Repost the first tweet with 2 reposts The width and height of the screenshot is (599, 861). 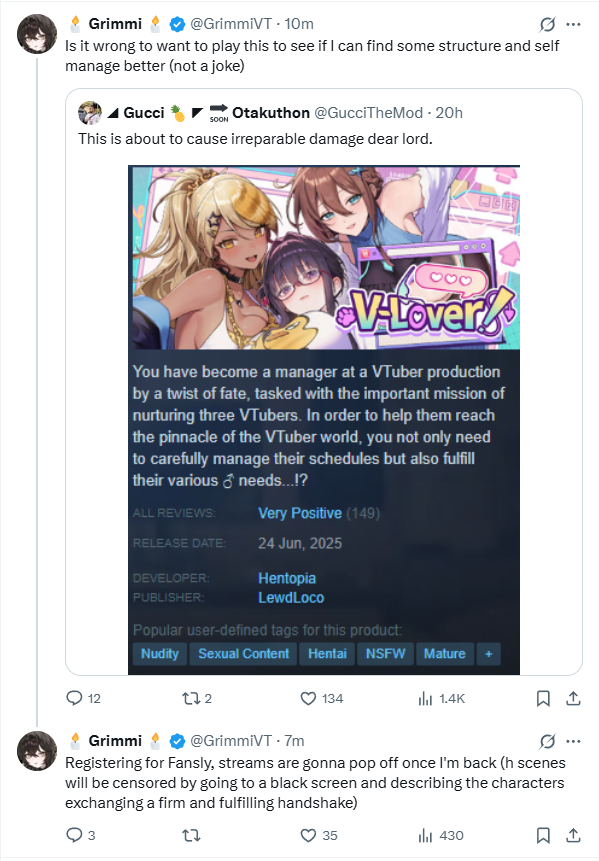pos(191,698)
